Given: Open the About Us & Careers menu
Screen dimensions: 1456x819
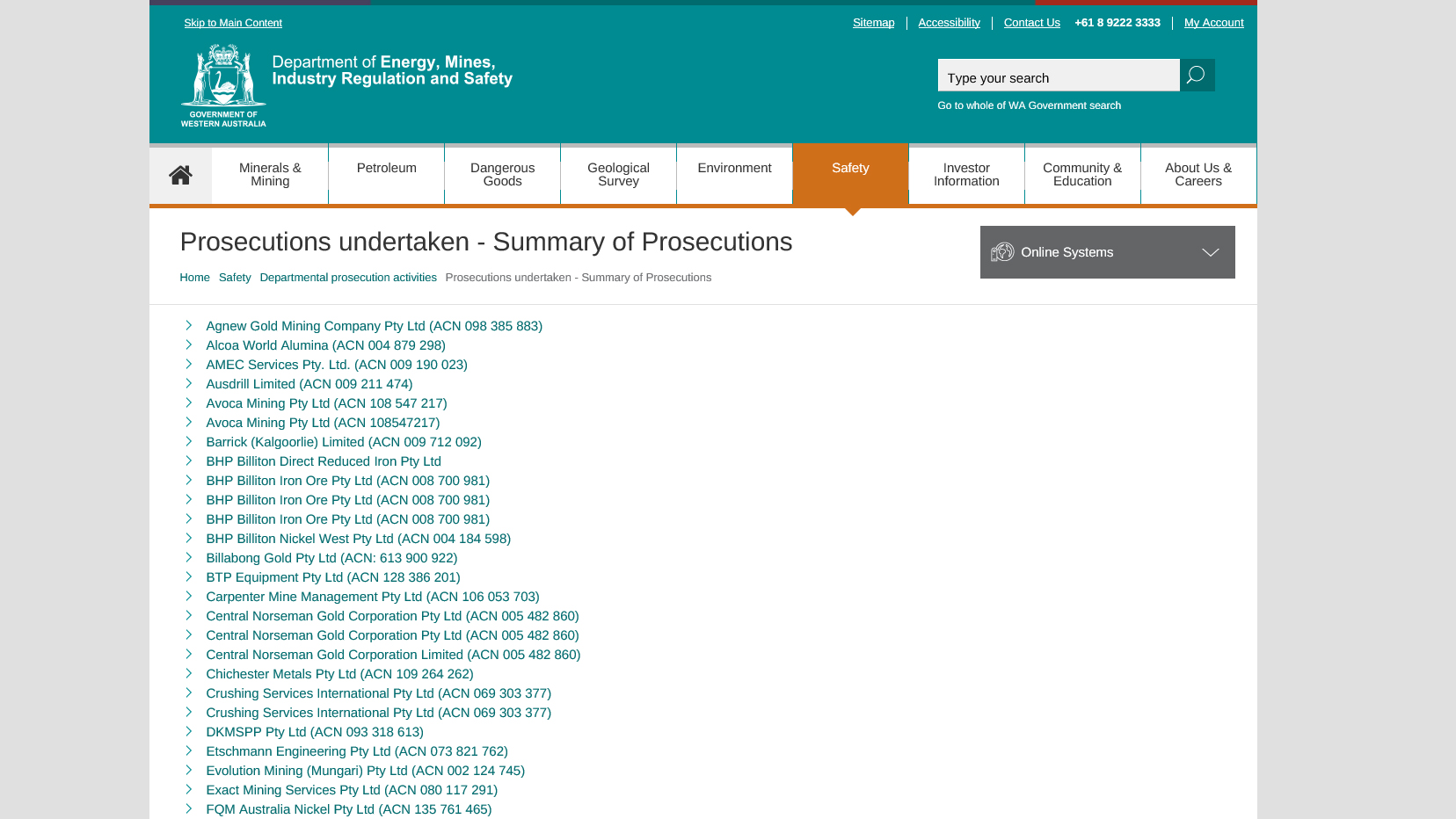Looking at the screenshot, I should point(1198,174).
